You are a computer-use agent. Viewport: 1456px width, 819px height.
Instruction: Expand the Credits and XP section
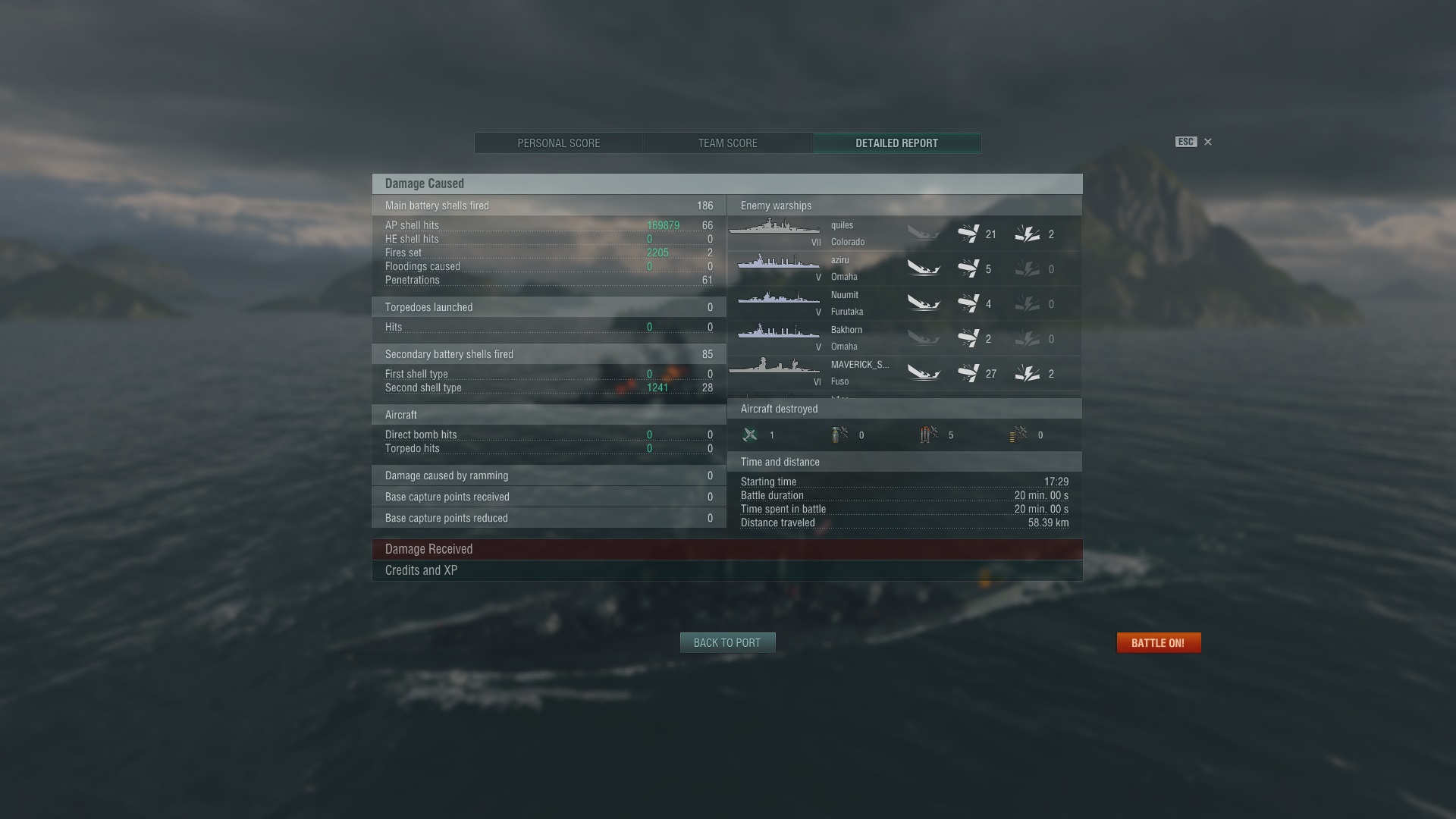coord(727,571)
